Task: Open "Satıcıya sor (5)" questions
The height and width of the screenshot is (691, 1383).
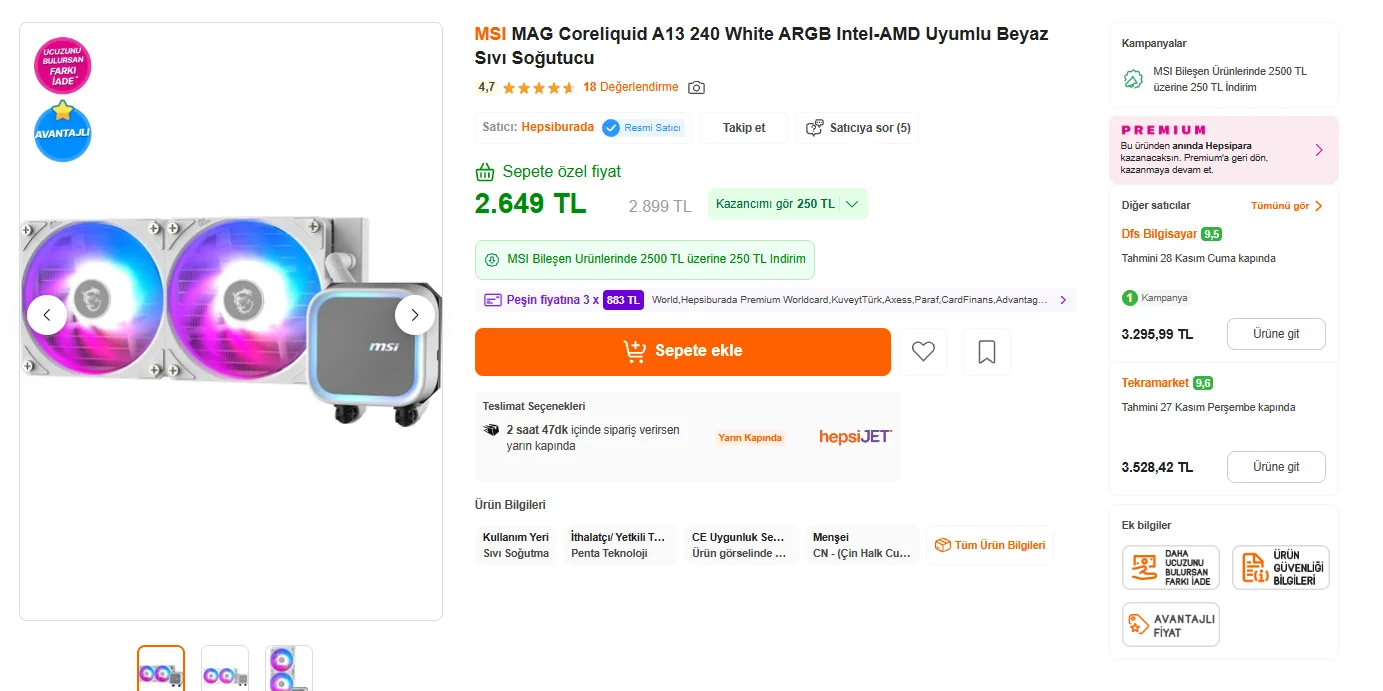Action: click(858, 128)
